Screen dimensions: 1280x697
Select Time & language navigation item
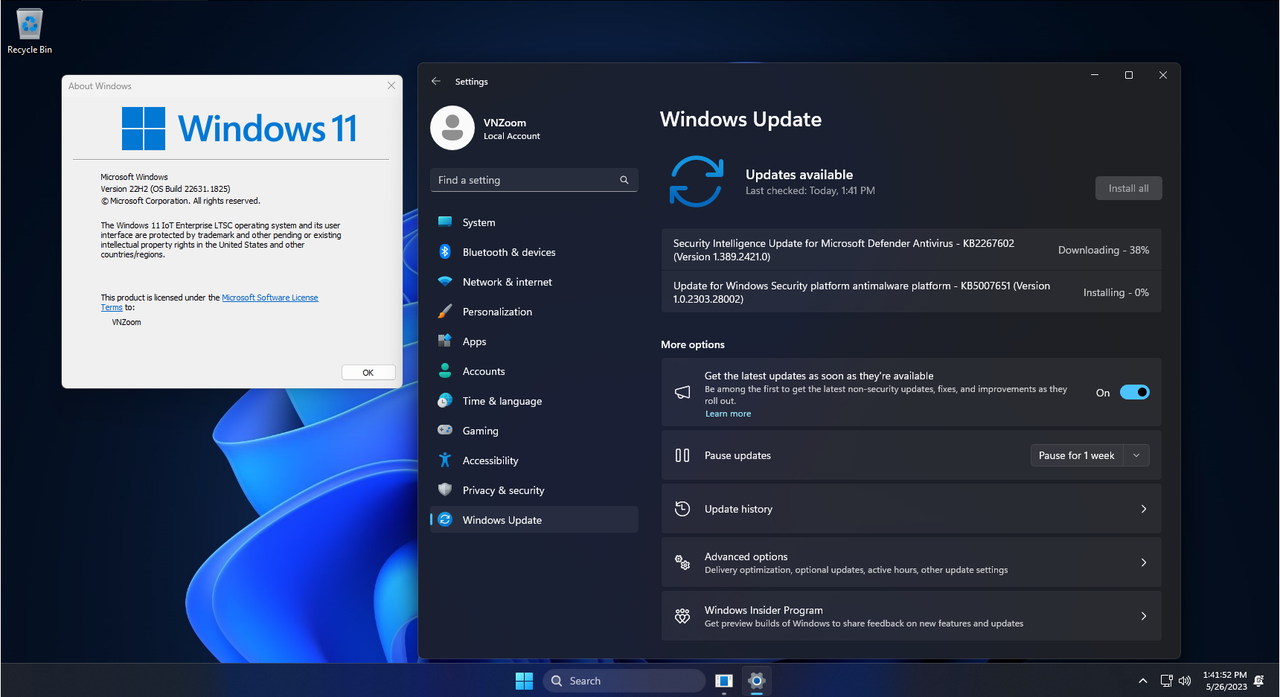pos(534,401)
